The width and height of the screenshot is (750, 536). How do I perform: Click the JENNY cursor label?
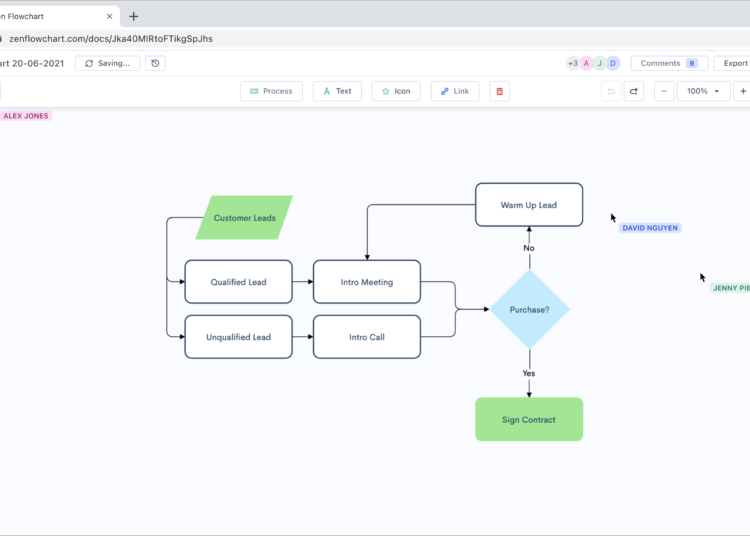(x=730, y=288)
